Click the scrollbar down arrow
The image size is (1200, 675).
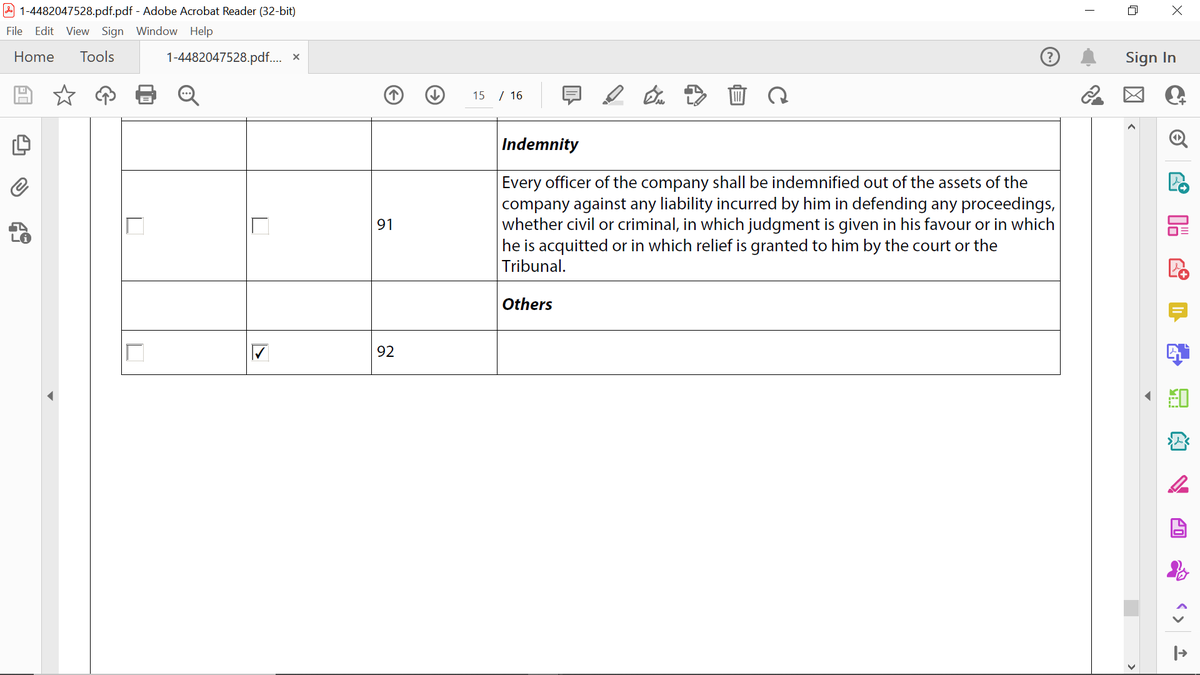[1132, 666]
